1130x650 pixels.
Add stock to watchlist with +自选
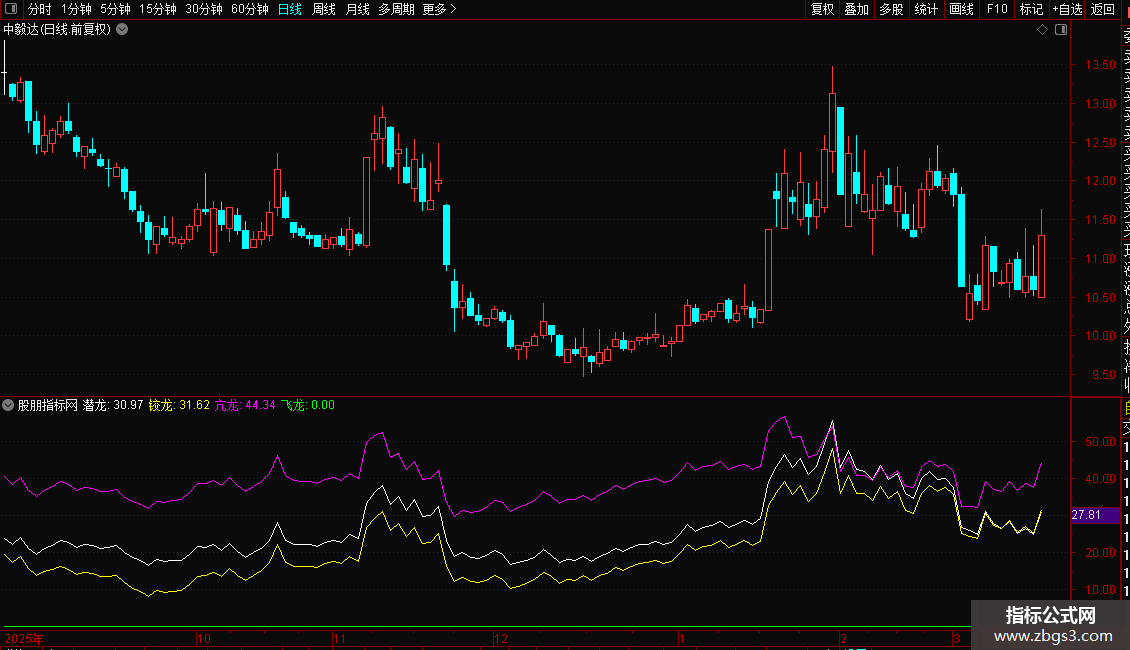[x=1067, y=9]
